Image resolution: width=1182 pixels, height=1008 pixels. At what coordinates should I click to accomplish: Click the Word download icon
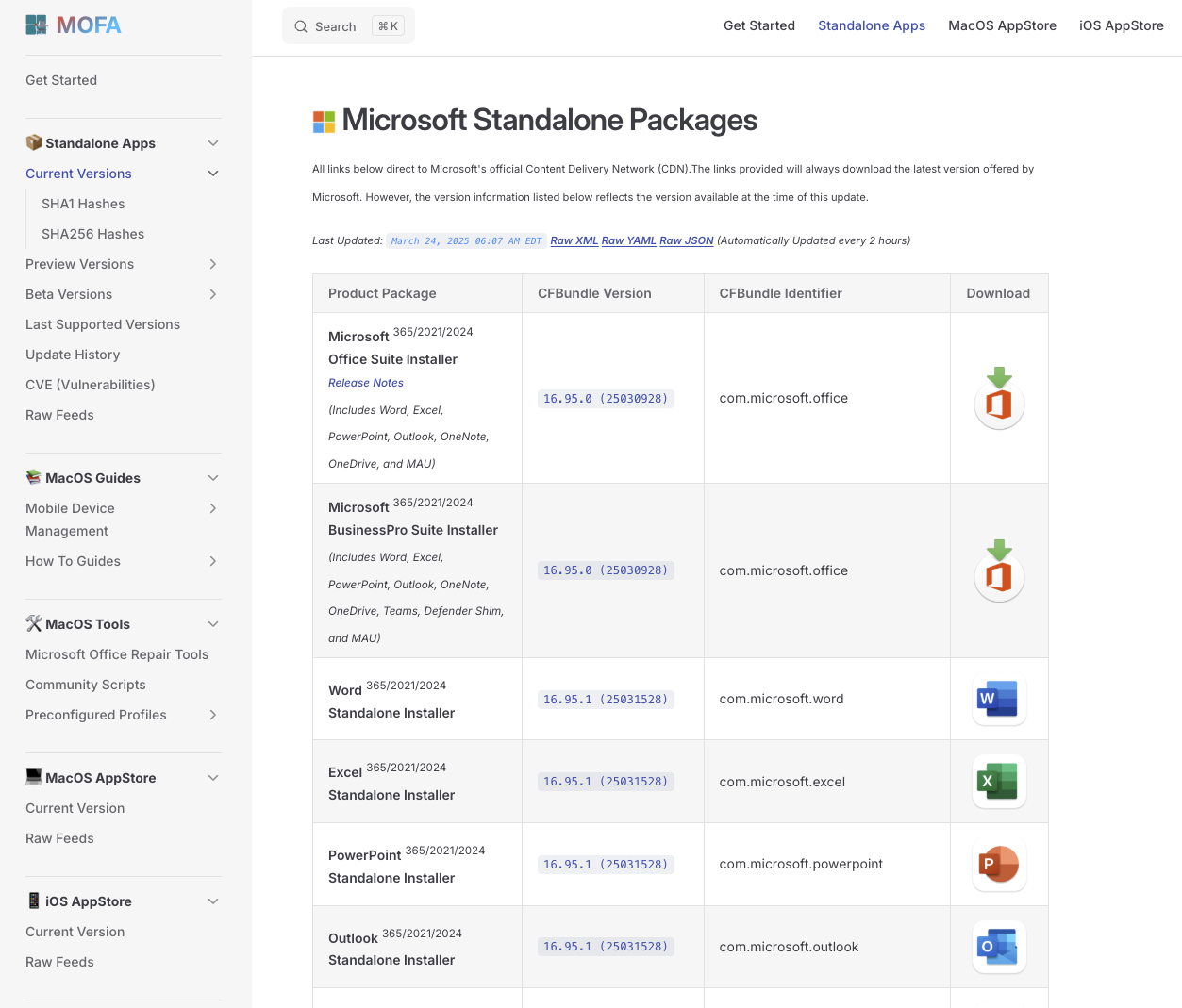coord(999,700)
